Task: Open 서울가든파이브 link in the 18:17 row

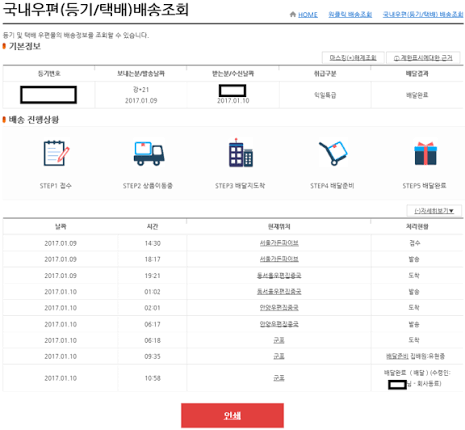Action: [279, 259]
